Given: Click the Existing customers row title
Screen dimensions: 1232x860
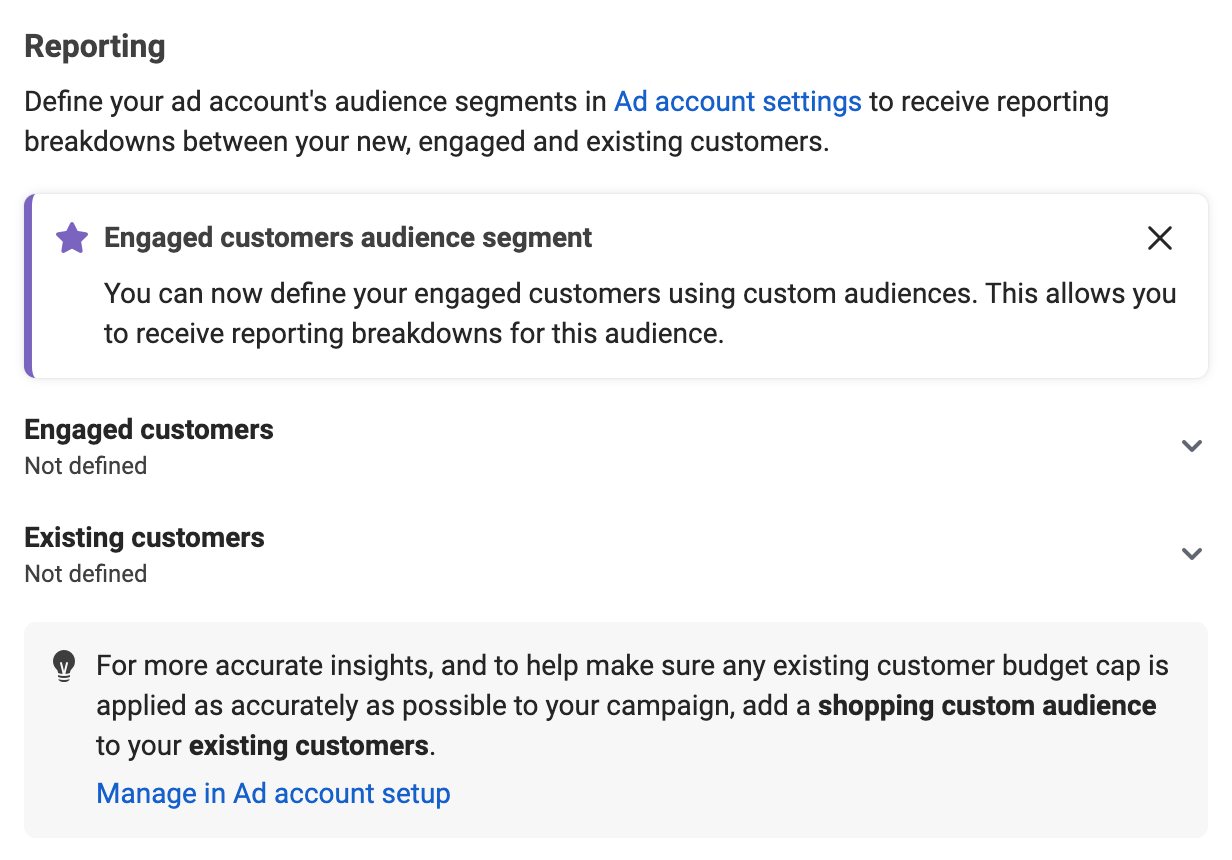Looking at the screenshot, I should point(144,538).
